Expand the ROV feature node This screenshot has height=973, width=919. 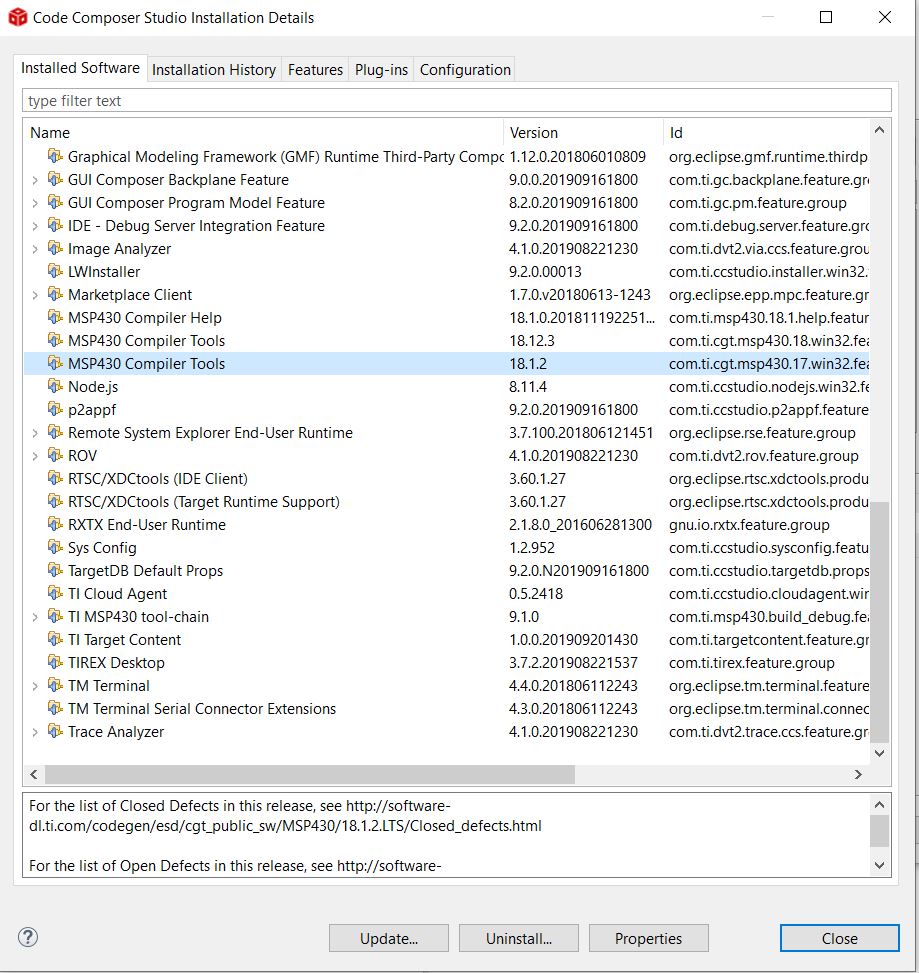(x=35, y=455)
